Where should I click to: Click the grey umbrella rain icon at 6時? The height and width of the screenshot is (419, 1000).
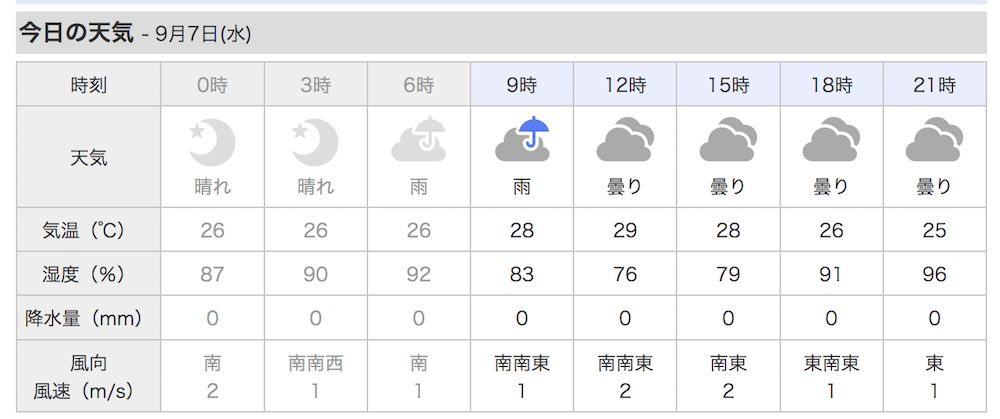418,139
